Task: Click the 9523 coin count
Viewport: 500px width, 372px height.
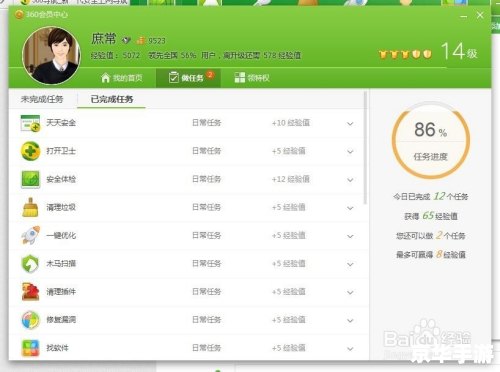Action: 157,41
